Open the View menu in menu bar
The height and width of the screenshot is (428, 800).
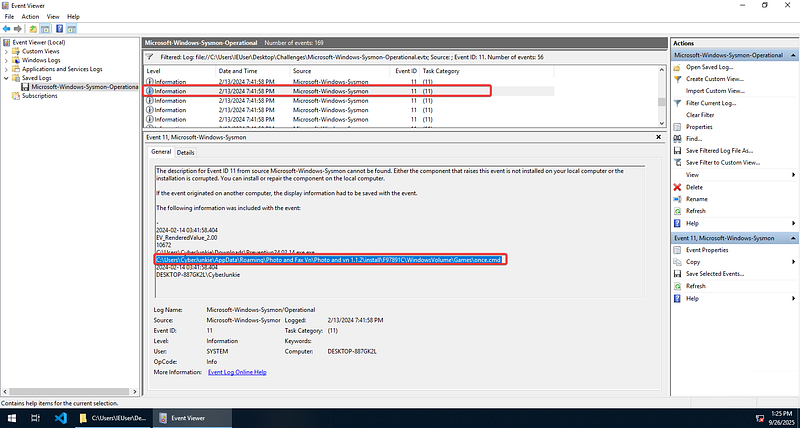[53, 17]
